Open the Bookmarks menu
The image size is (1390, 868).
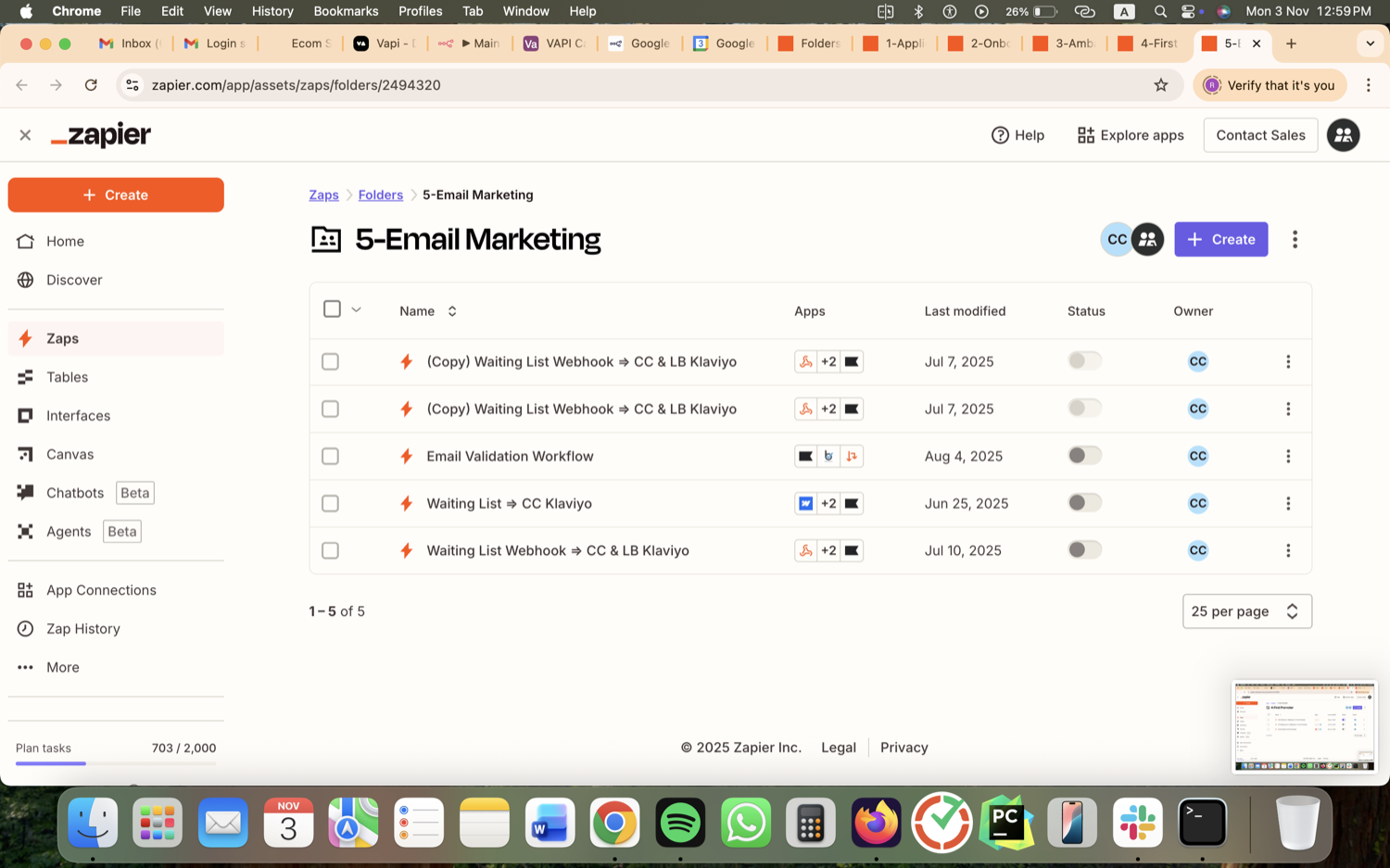[346, 11]
